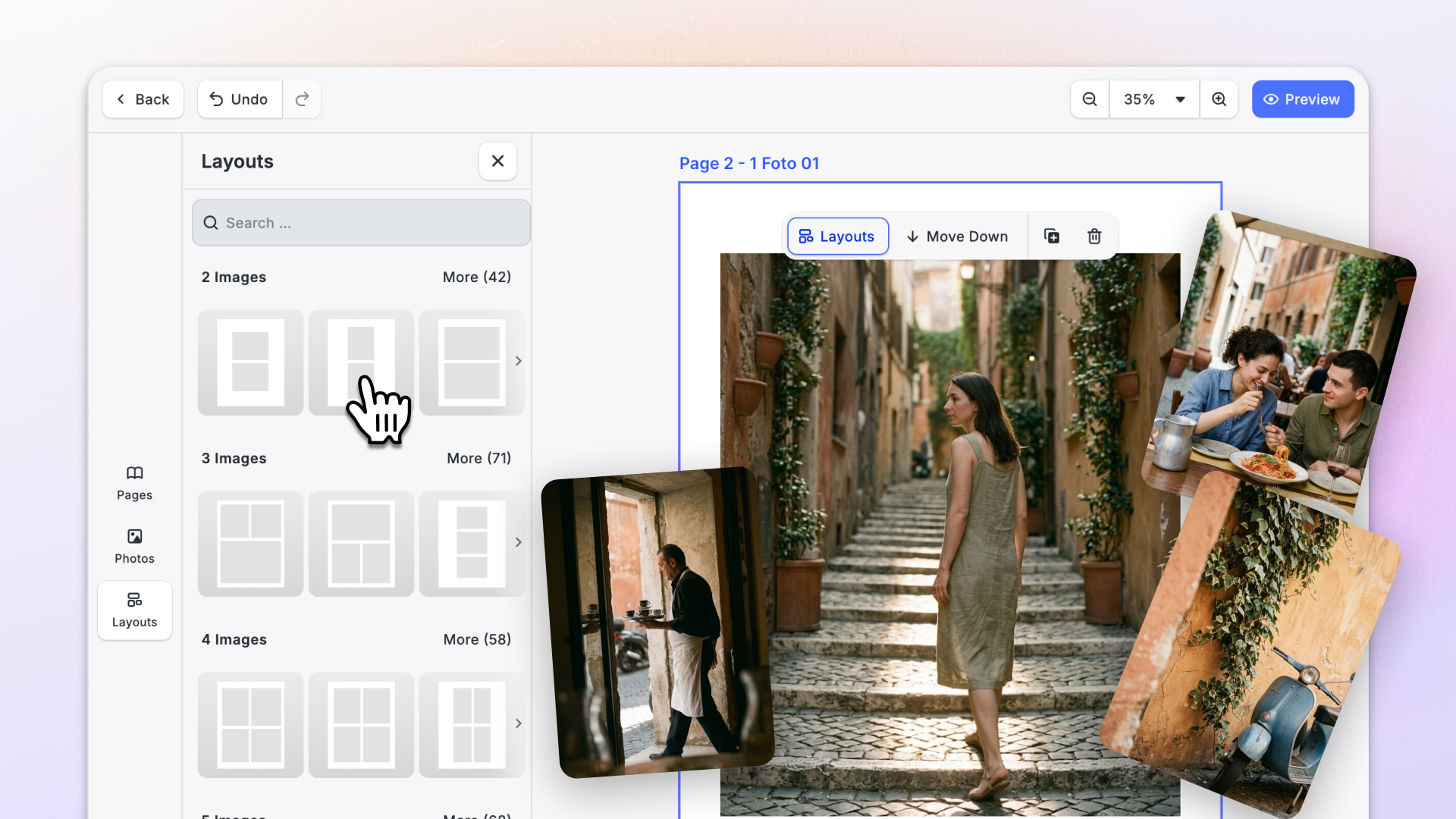Image resolution: width=1456 pixels, height=819 pixels.
Task: Switch to the Photos sidebar tab
Action: (134, 547)
